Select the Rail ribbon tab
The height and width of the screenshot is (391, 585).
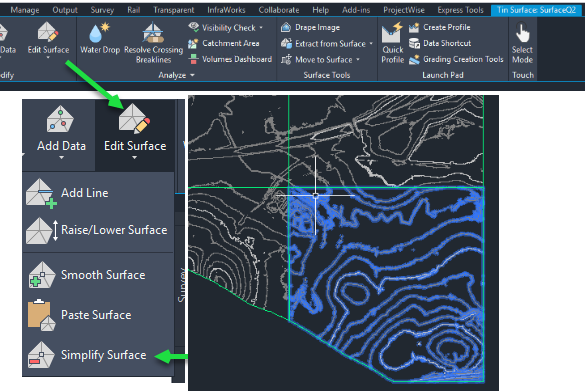[134, 10]
